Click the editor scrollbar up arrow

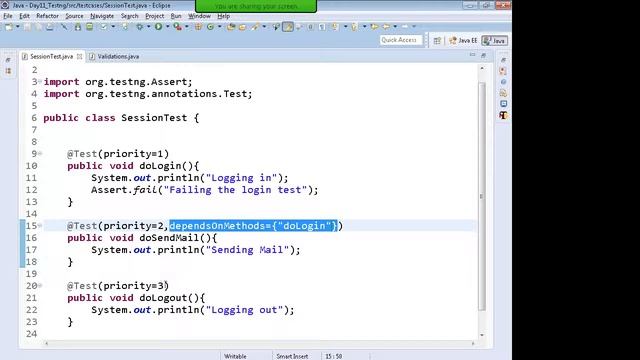click(482, 68)
